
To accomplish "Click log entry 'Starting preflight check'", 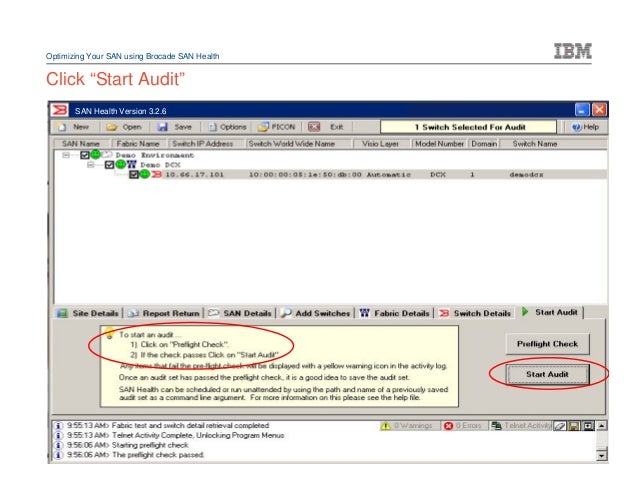I will [150, 445].
